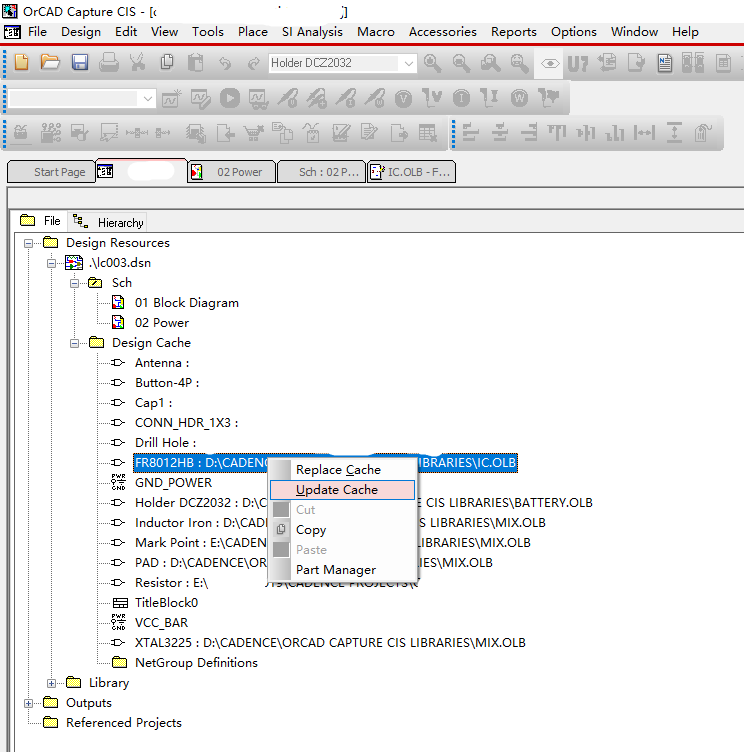Open the SI Analysis menu

[312, 32]
